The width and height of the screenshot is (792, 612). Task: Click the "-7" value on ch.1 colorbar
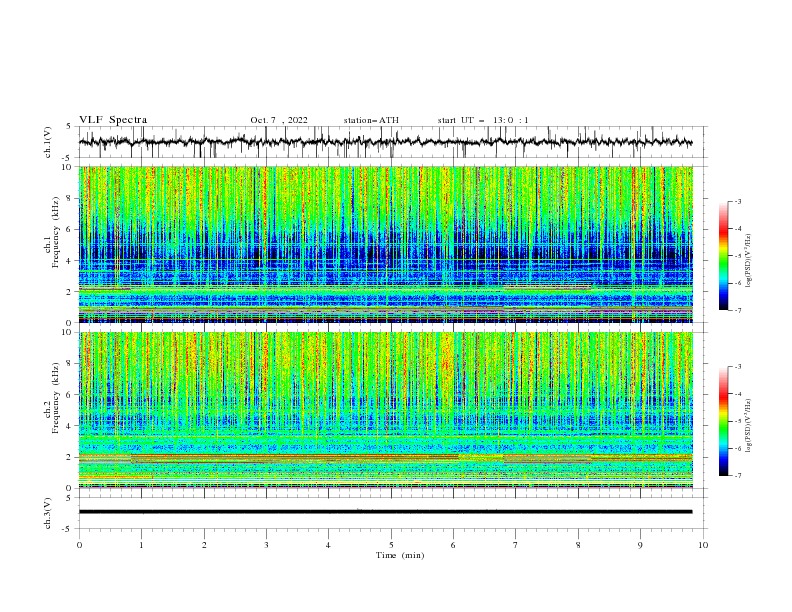click(737, 310)
